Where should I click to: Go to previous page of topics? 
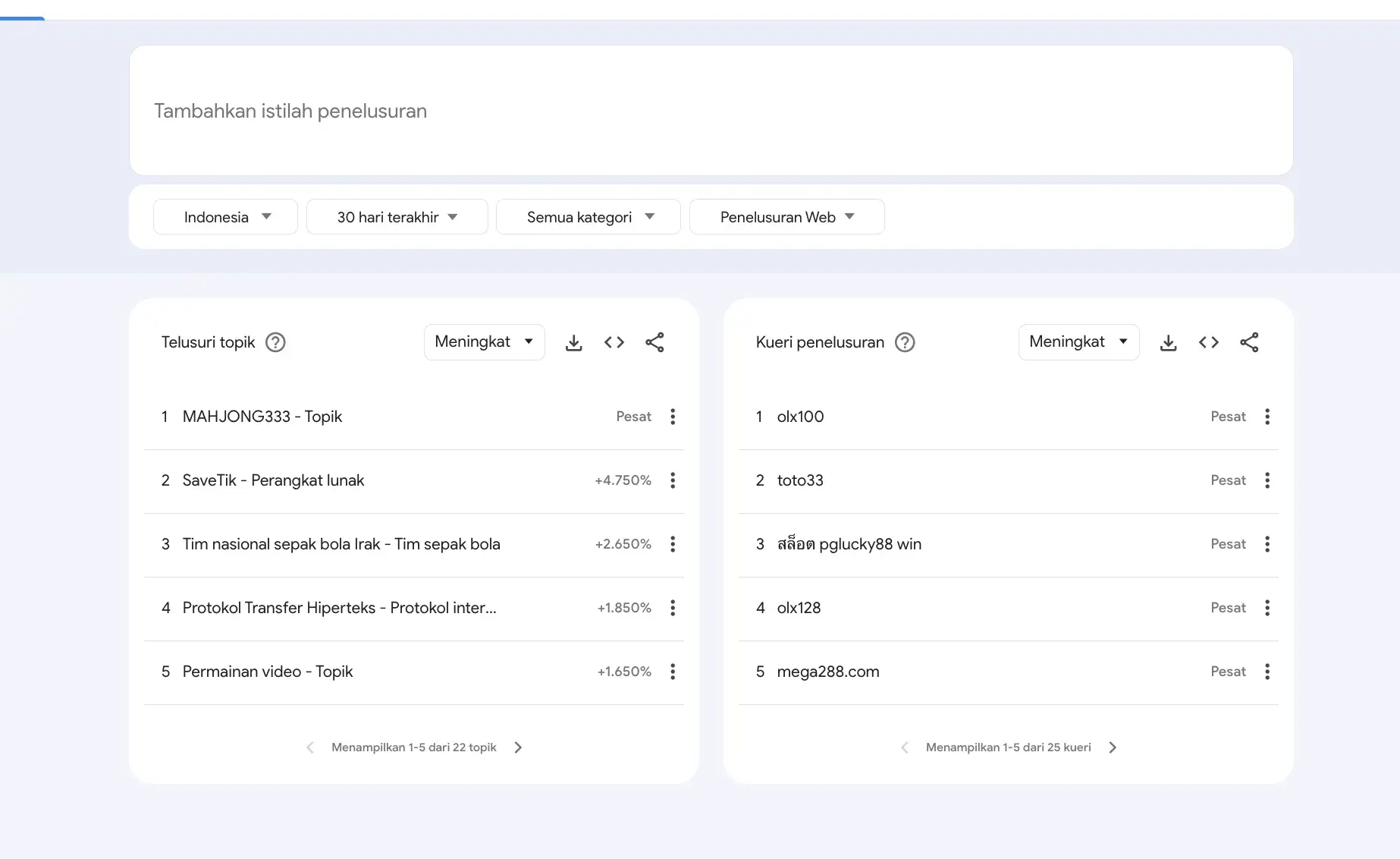tap(310, 747)
